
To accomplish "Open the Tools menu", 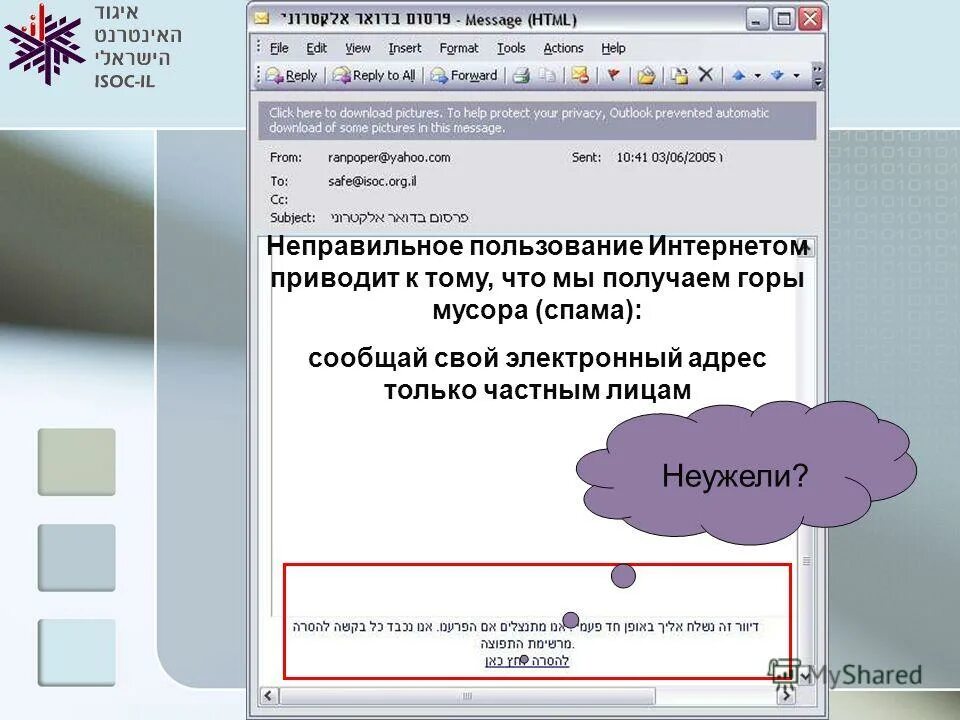I will point(512,47).
